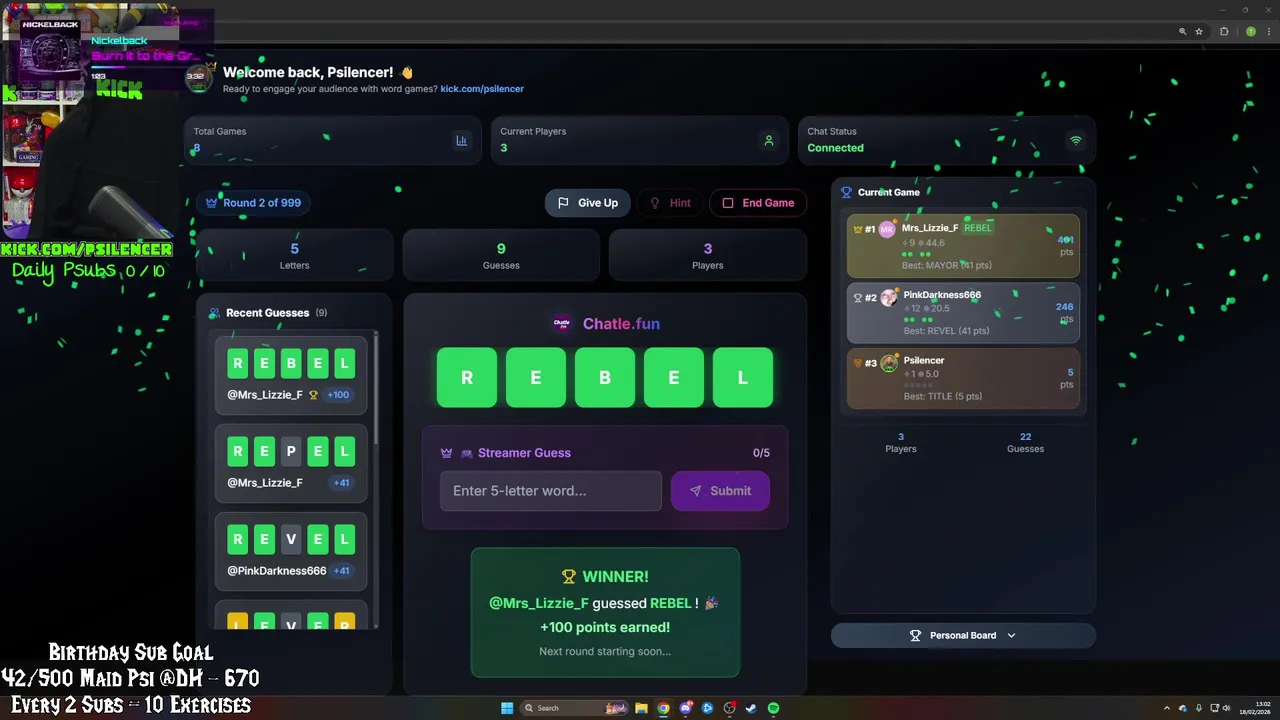Screen dimensions: 1280x720
Task: Select PinkDarkness666 leaderboard row
Action: [x=963, y=313]
